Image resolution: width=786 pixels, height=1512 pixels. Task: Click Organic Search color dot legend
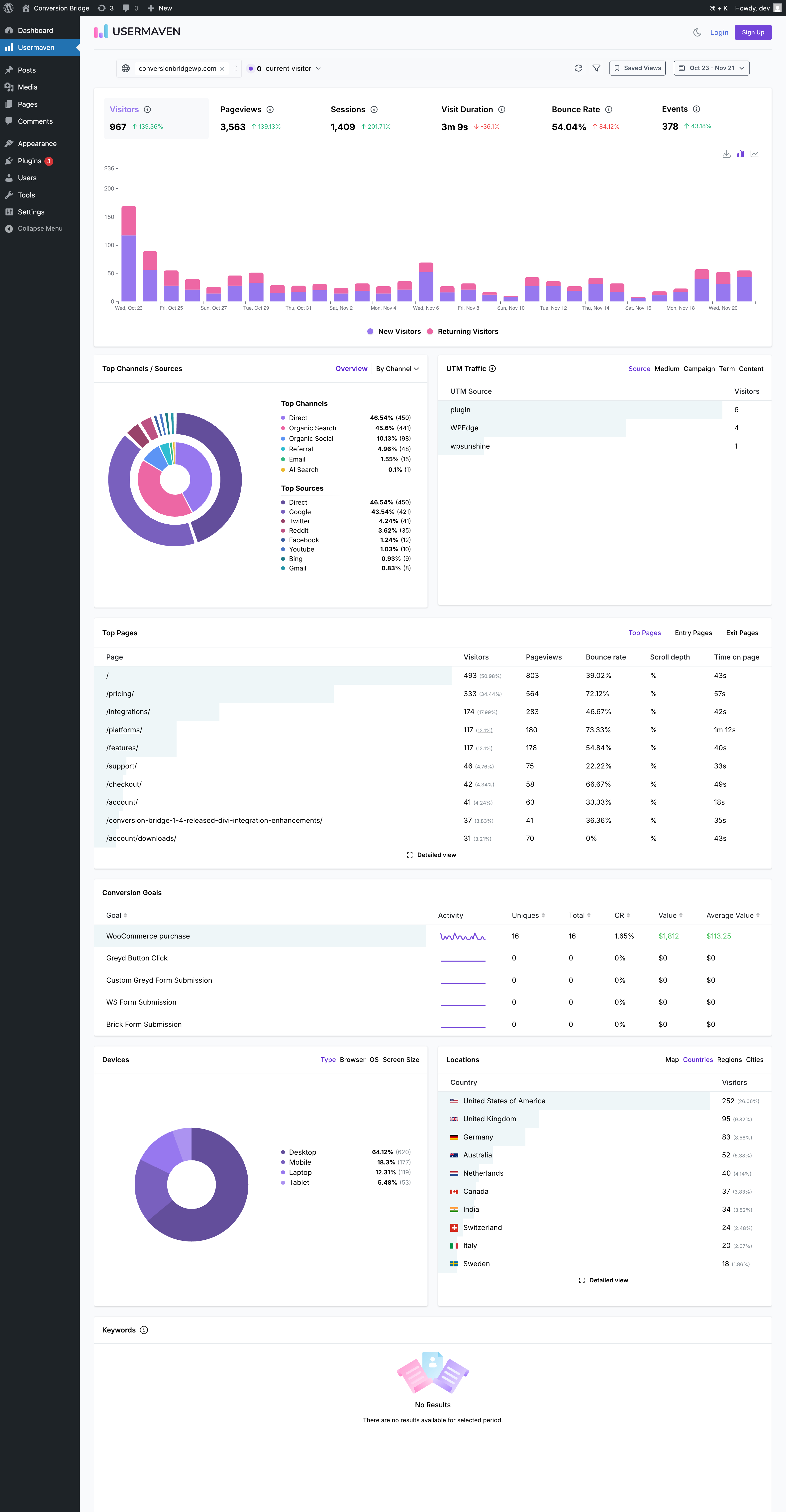point(283,428)
